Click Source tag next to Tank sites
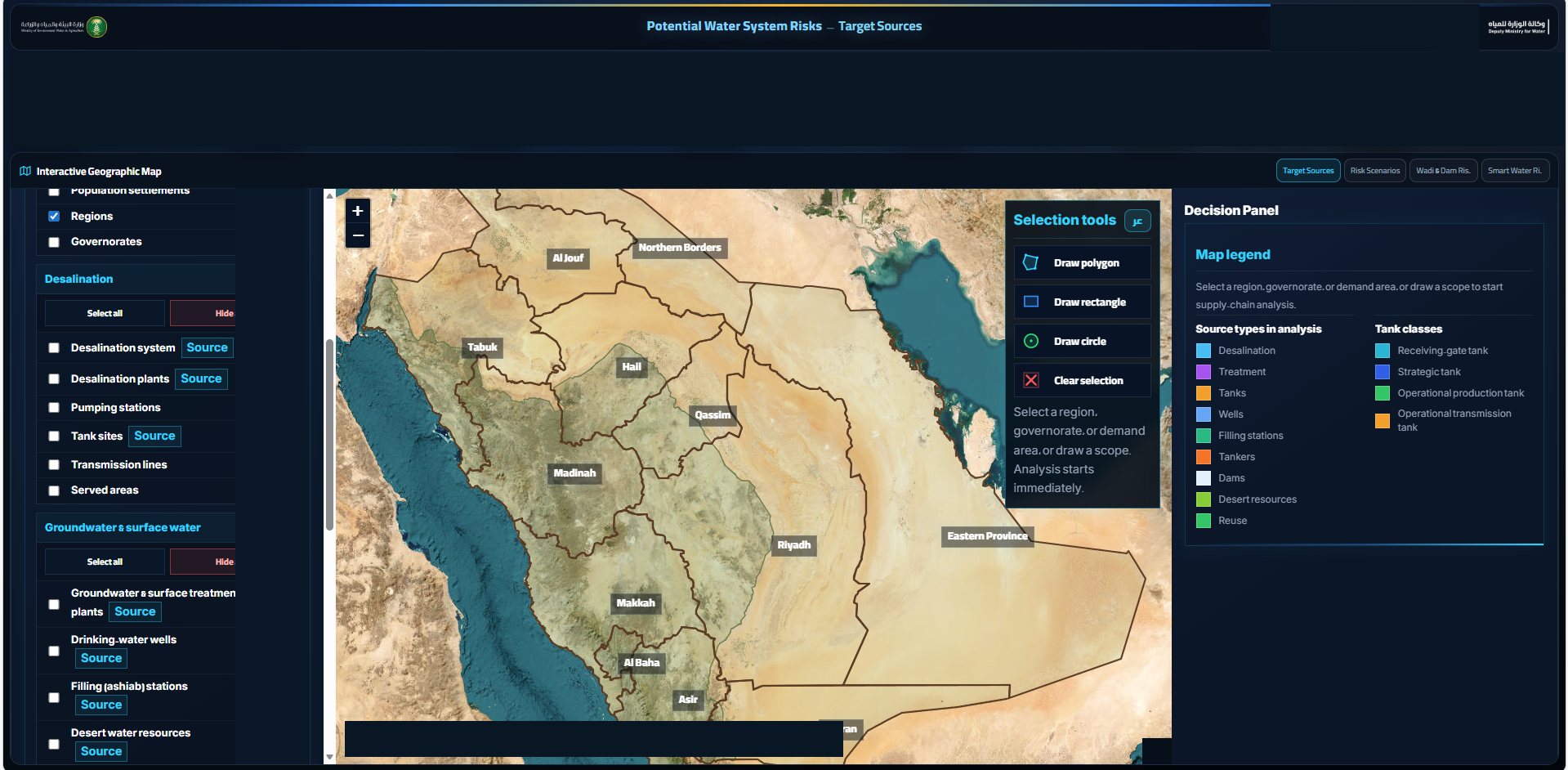The height and width of the screenshot is (770, 1568). point(154,436)
